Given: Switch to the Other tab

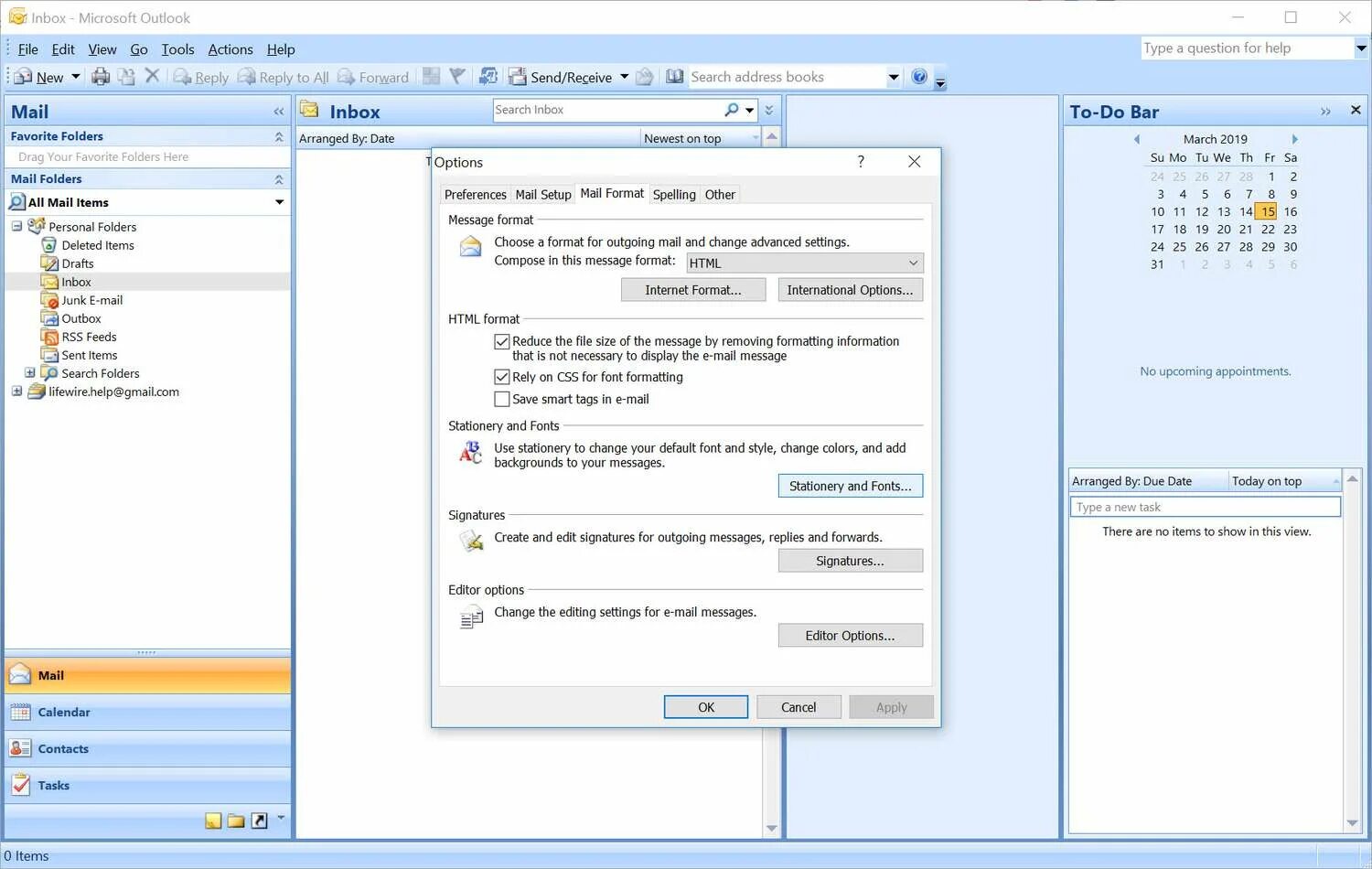Looking at the screenshot, I should click(x=720, y=195).
